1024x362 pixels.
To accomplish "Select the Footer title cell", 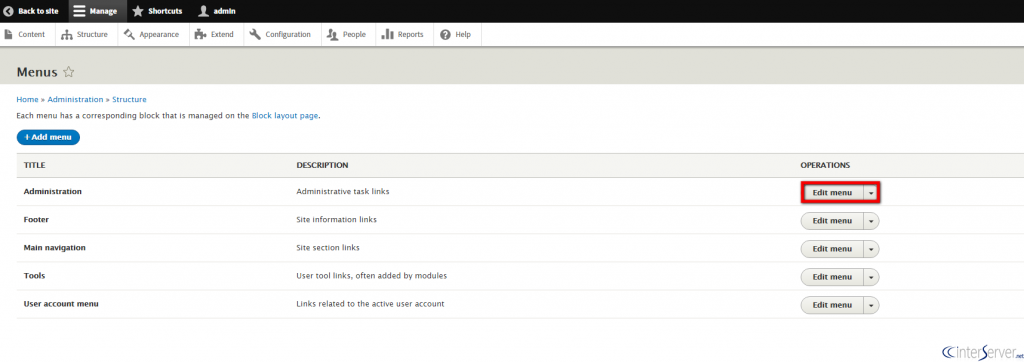I will point(37,220).
